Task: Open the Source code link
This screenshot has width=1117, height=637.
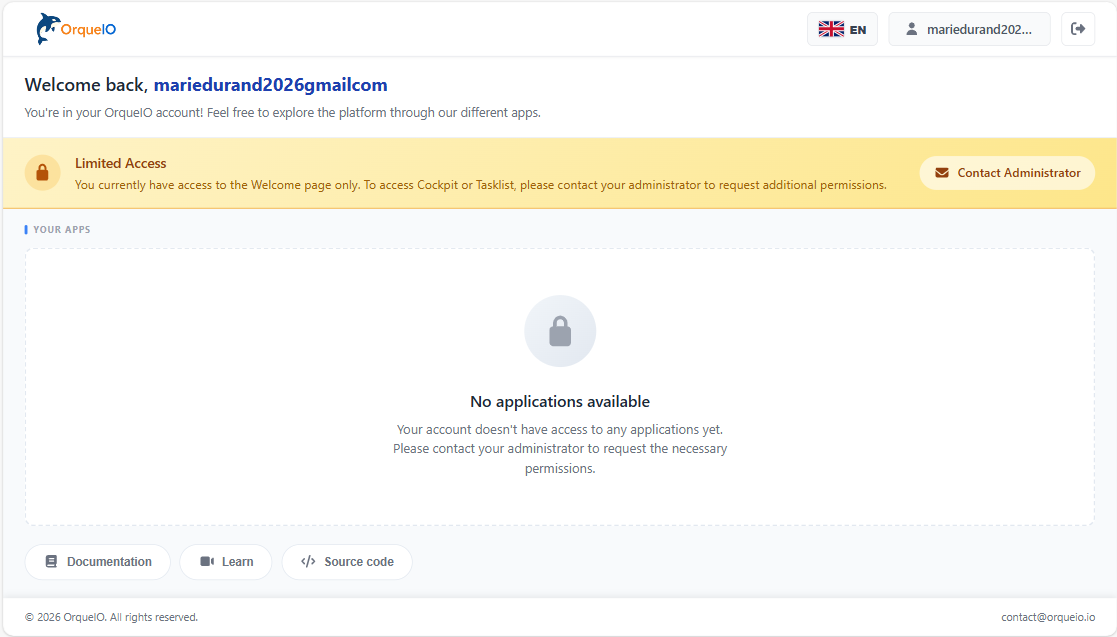Action: [347, 561]
